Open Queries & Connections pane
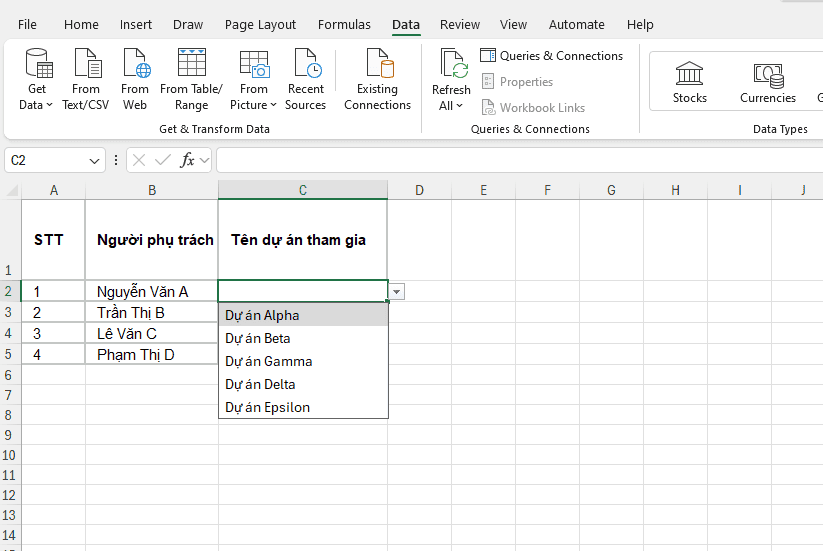The image size is (823, 551). 551,56
